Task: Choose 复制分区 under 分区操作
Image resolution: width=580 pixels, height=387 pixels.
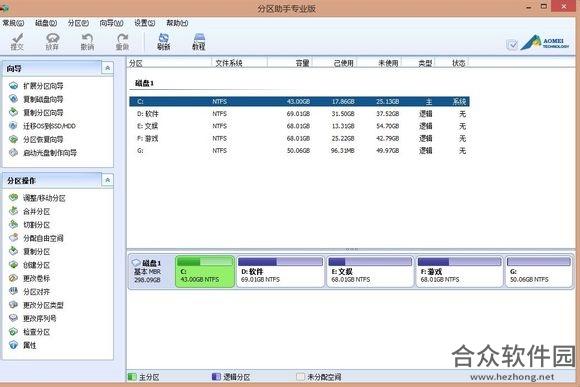Action: (30, 251)
